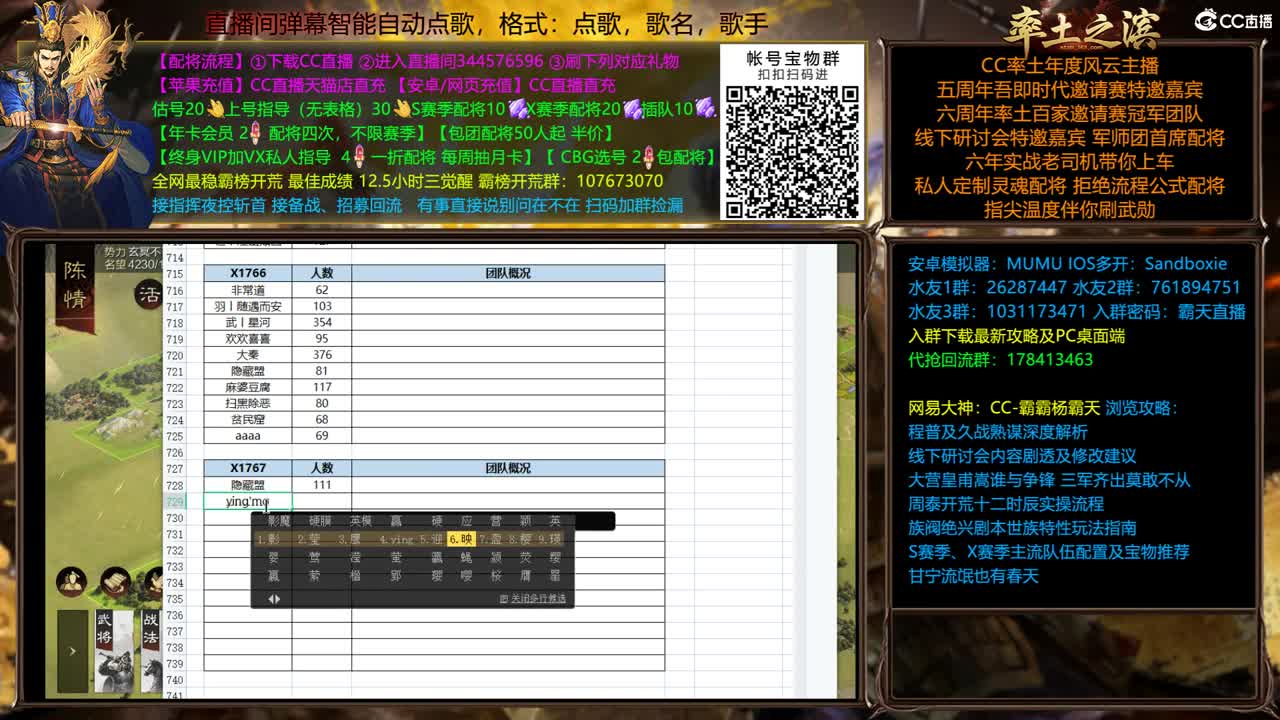Click the 帐号宝物群 QR code

pyautogui.click(x=792, y=152)
